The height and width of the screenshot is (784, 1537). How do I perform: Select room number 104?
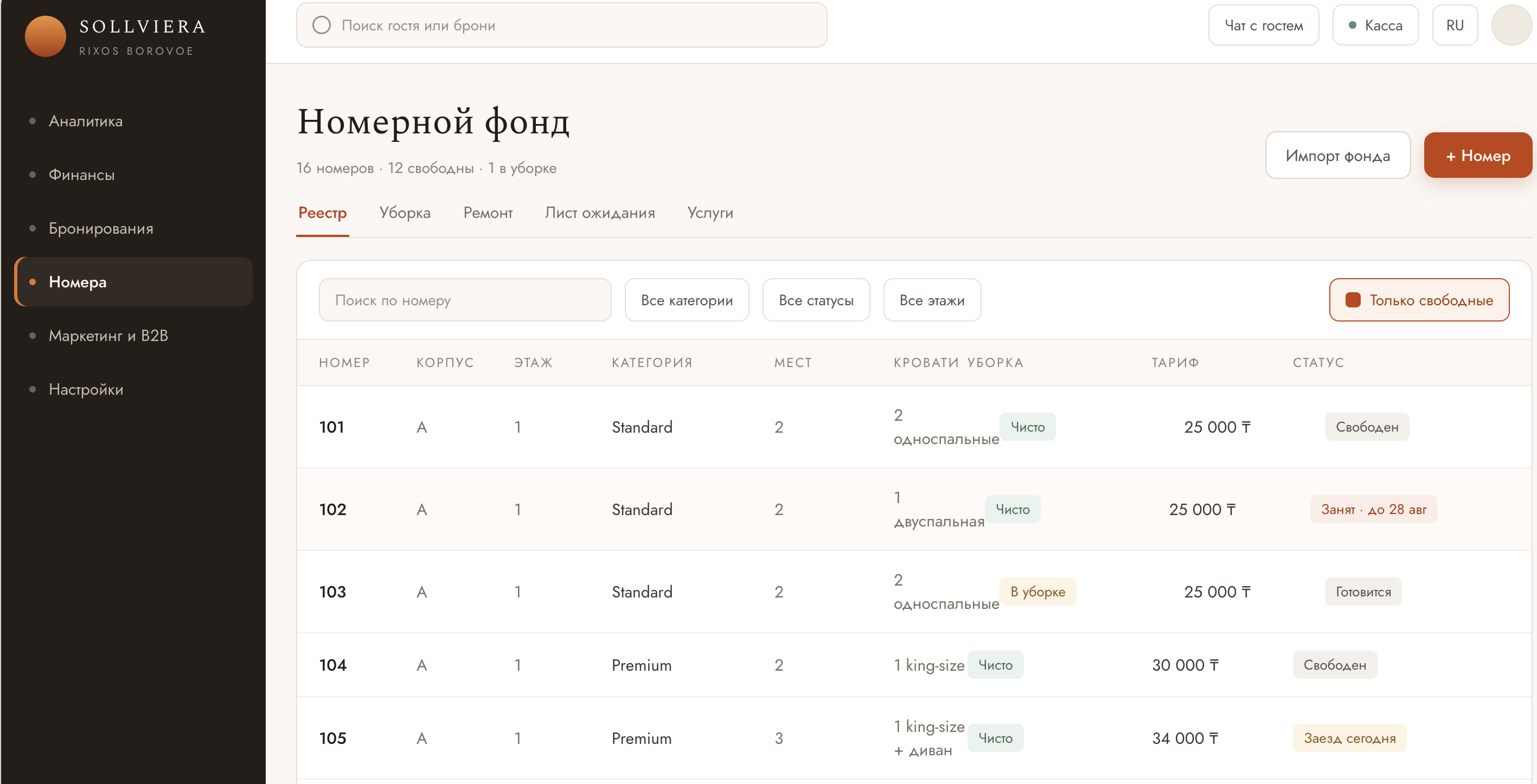tap(332, 665)
